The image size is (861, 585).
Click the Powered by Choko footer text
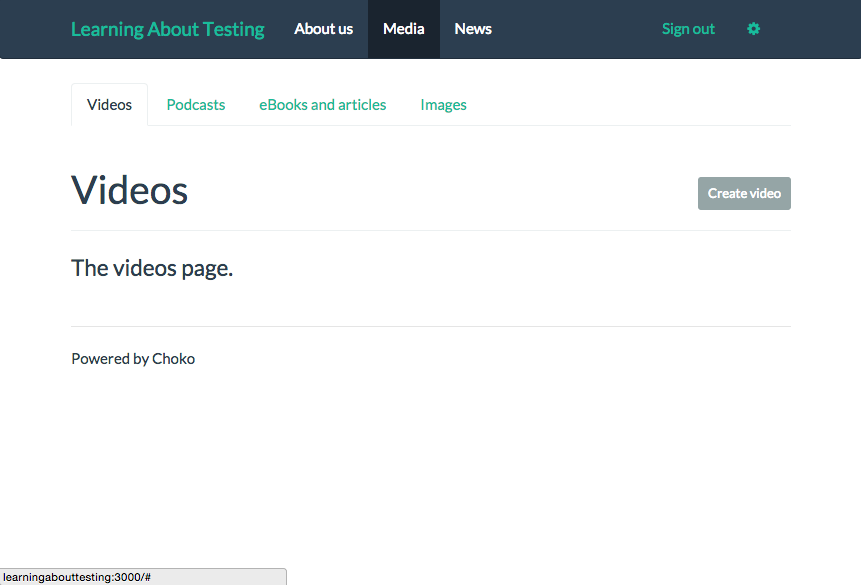133,359
